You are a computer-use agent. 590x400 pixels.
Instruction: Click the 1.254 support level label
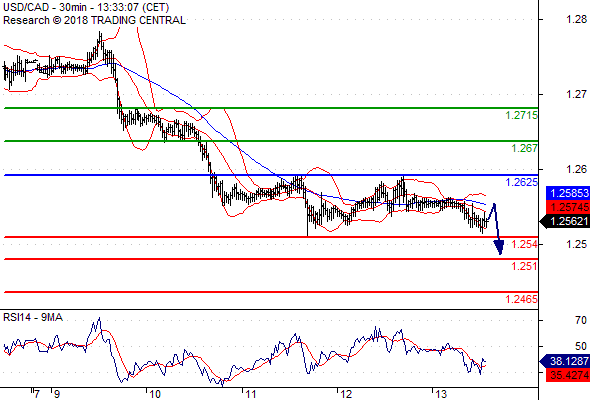(525, 244)
